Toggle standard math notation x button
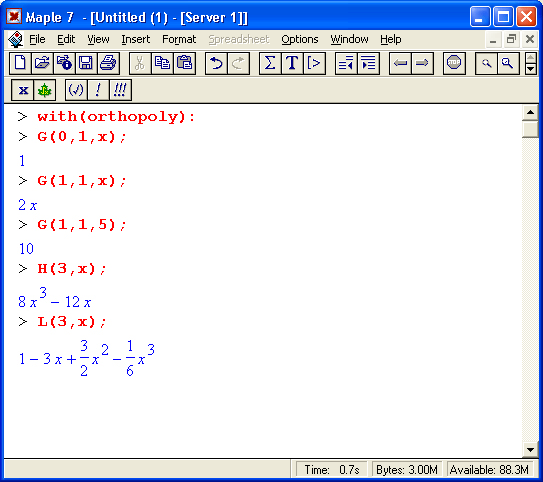The image size is (543, 482). (x=23, y=90)
